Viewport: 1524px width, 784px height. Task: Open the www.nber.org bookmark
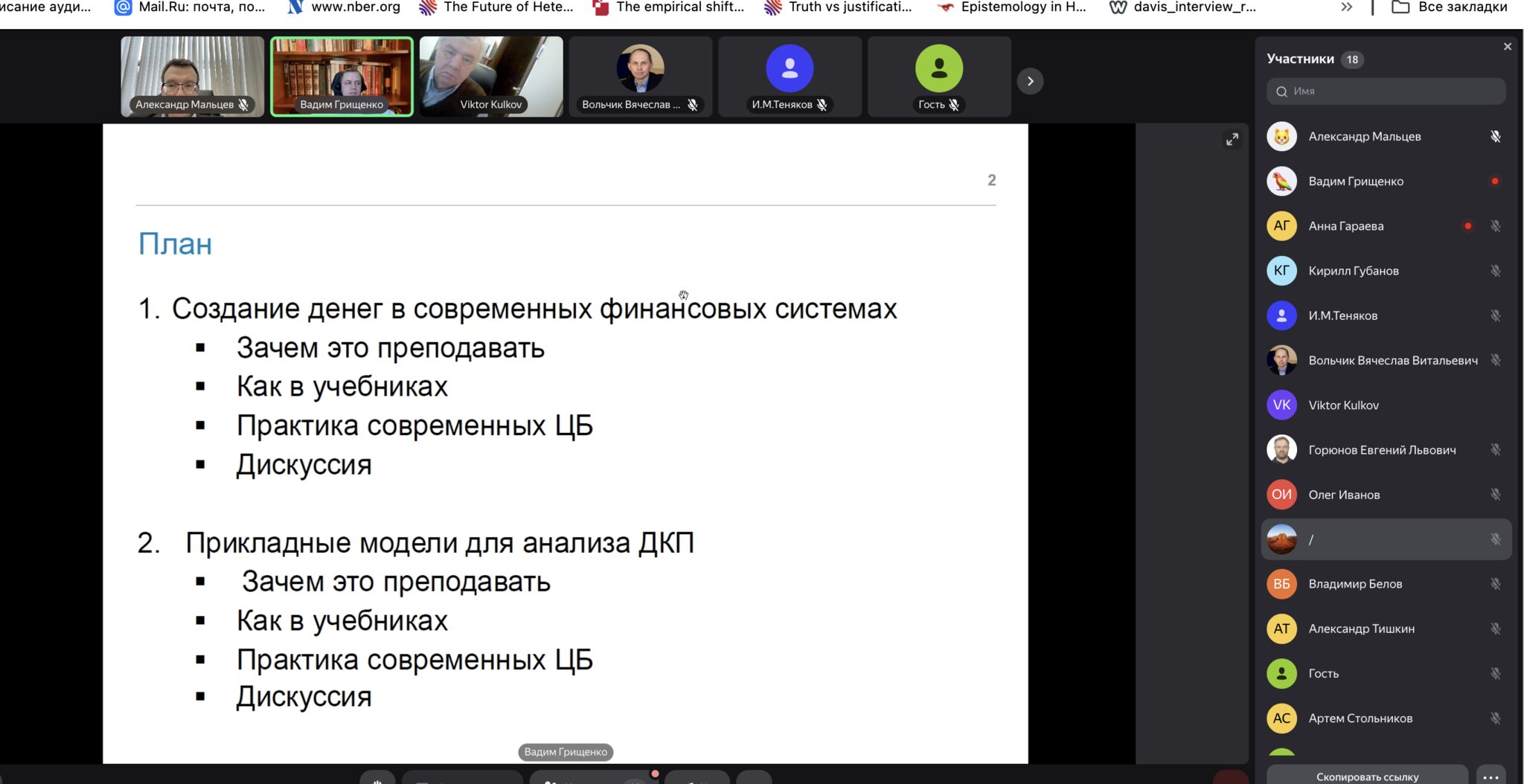[344, 7]
